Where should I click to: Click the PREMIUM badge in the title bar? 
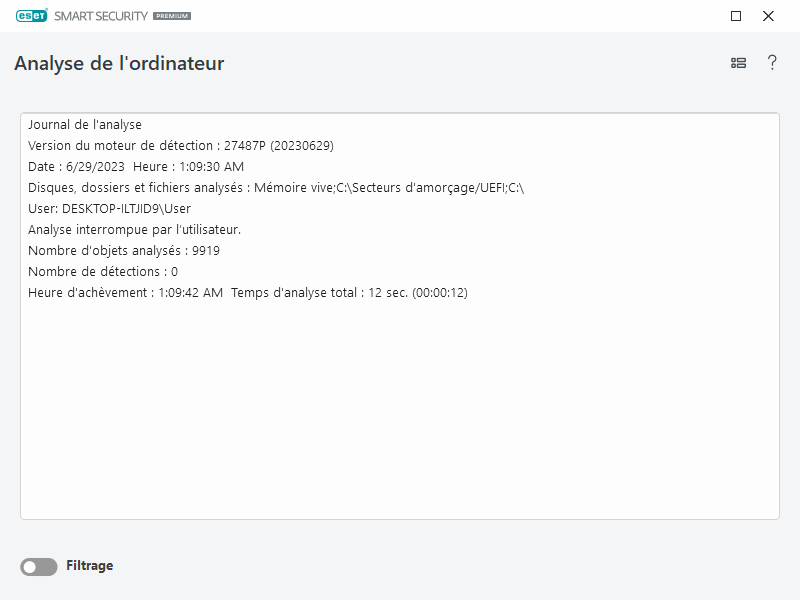[172, 16]
